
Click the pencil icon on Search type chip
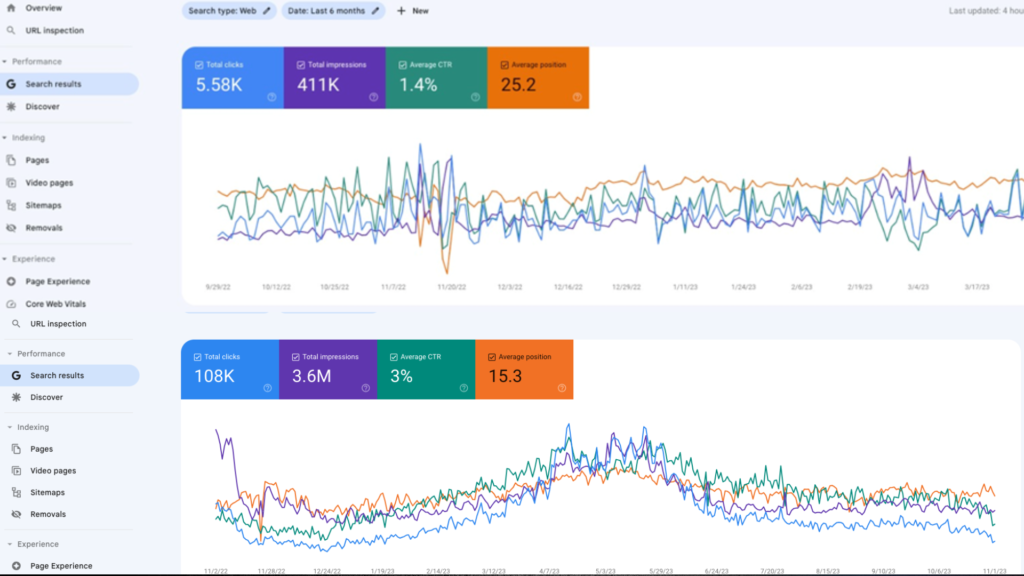[266, 11]
